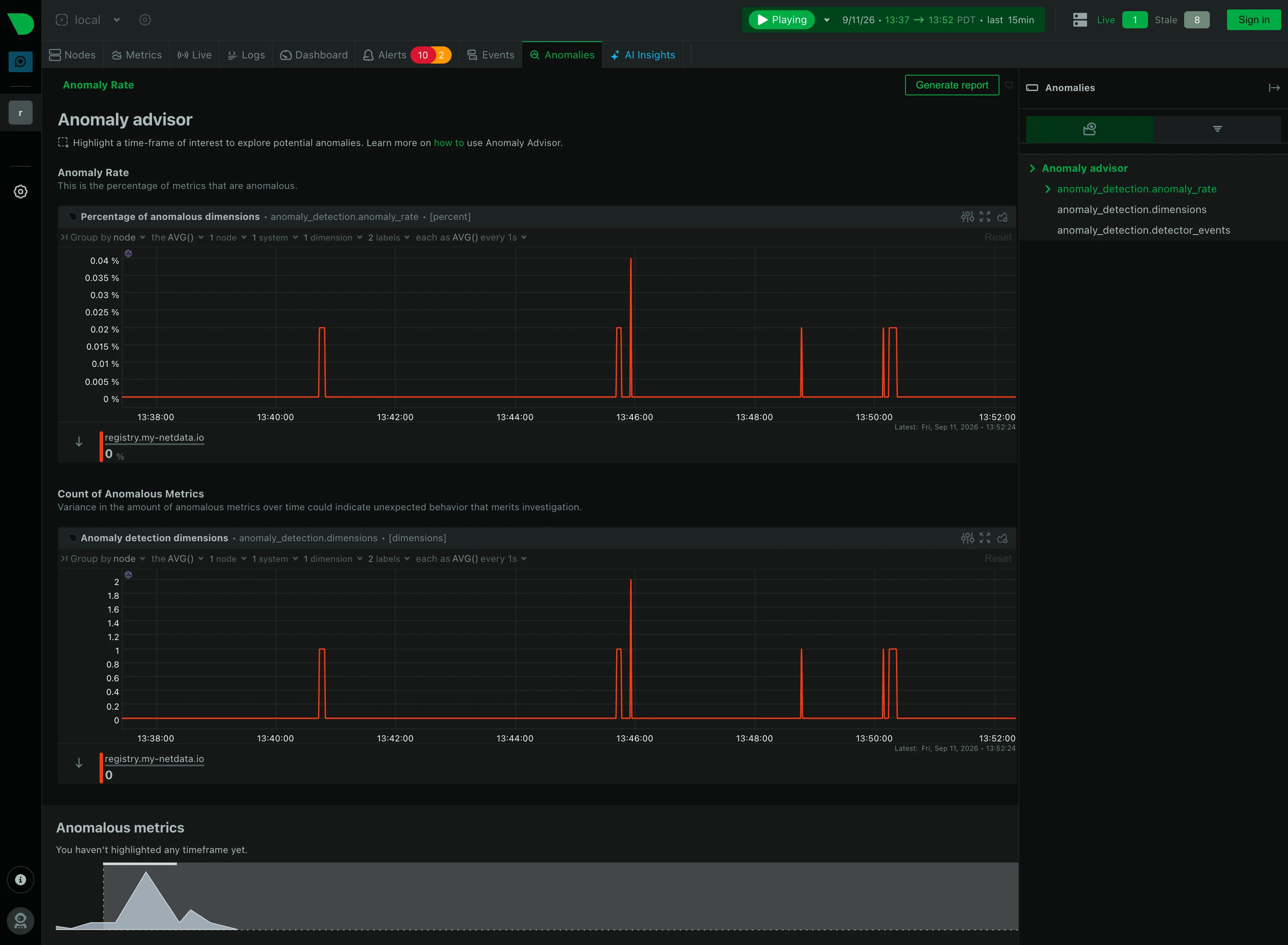Click the time range selector showing last 15min

pos(938,20)
